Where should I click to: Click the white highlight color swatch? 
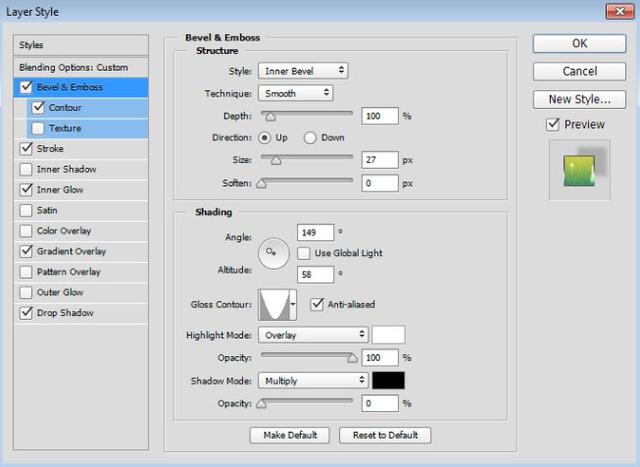coord(388,335)
